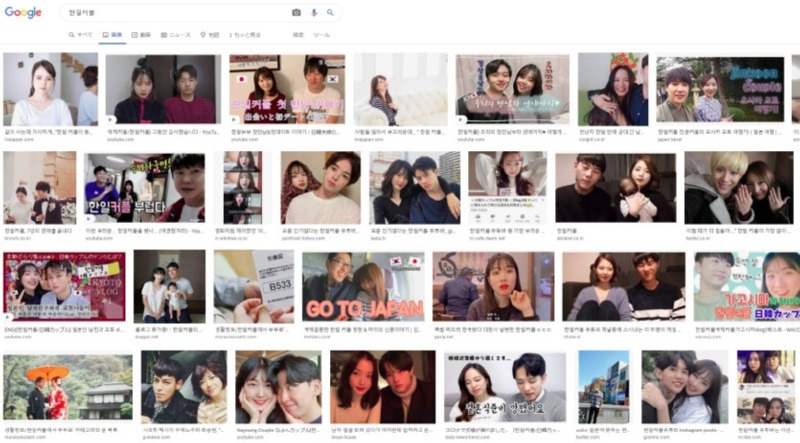
Task: Click the magnifying glass search button
Action: pyautogui.click(x=330, y=13)
